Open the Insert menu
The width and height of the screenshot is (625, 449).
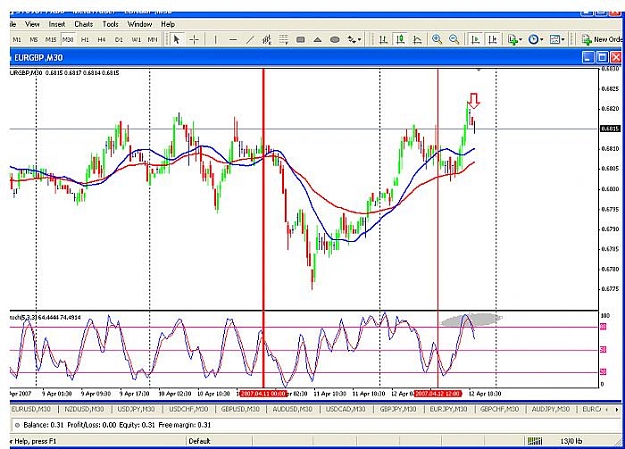coord(57,24)
